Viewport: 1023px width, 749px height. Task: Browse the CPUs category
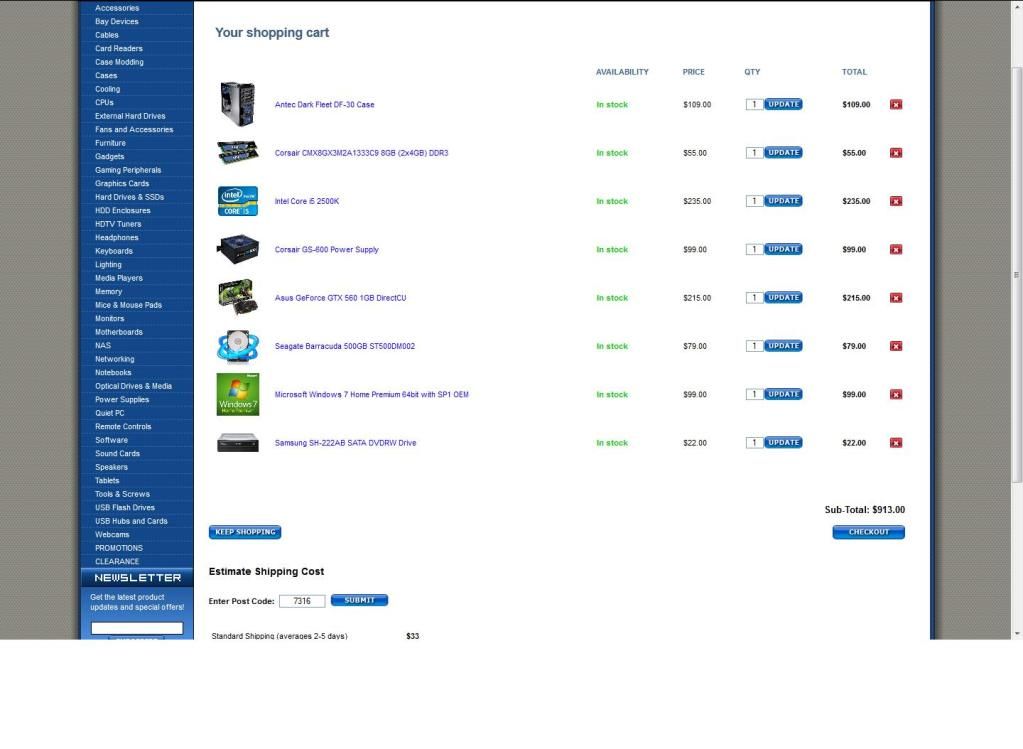104,102
